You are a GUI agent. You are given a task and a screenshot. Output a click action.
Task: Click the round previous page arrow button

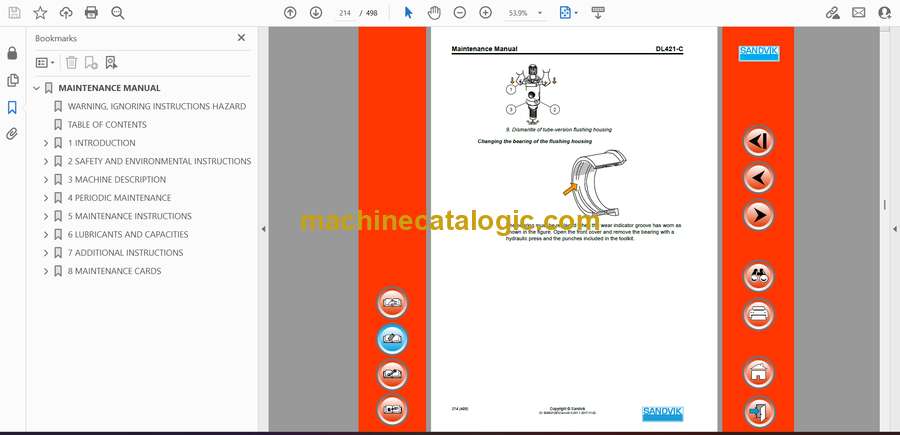[758, 178]
